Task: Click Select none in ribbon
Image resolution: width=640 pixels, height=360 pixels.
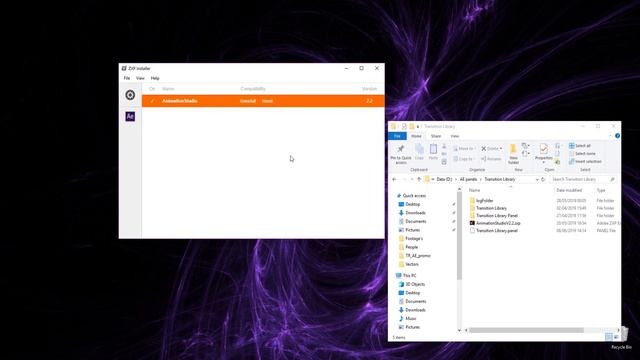Action: coord(582,153)
